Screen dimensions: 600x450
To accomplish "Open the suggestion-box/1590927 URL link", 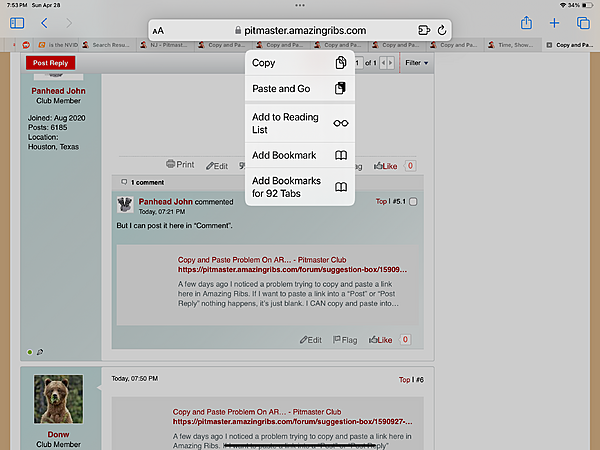I will coord(293,421).
